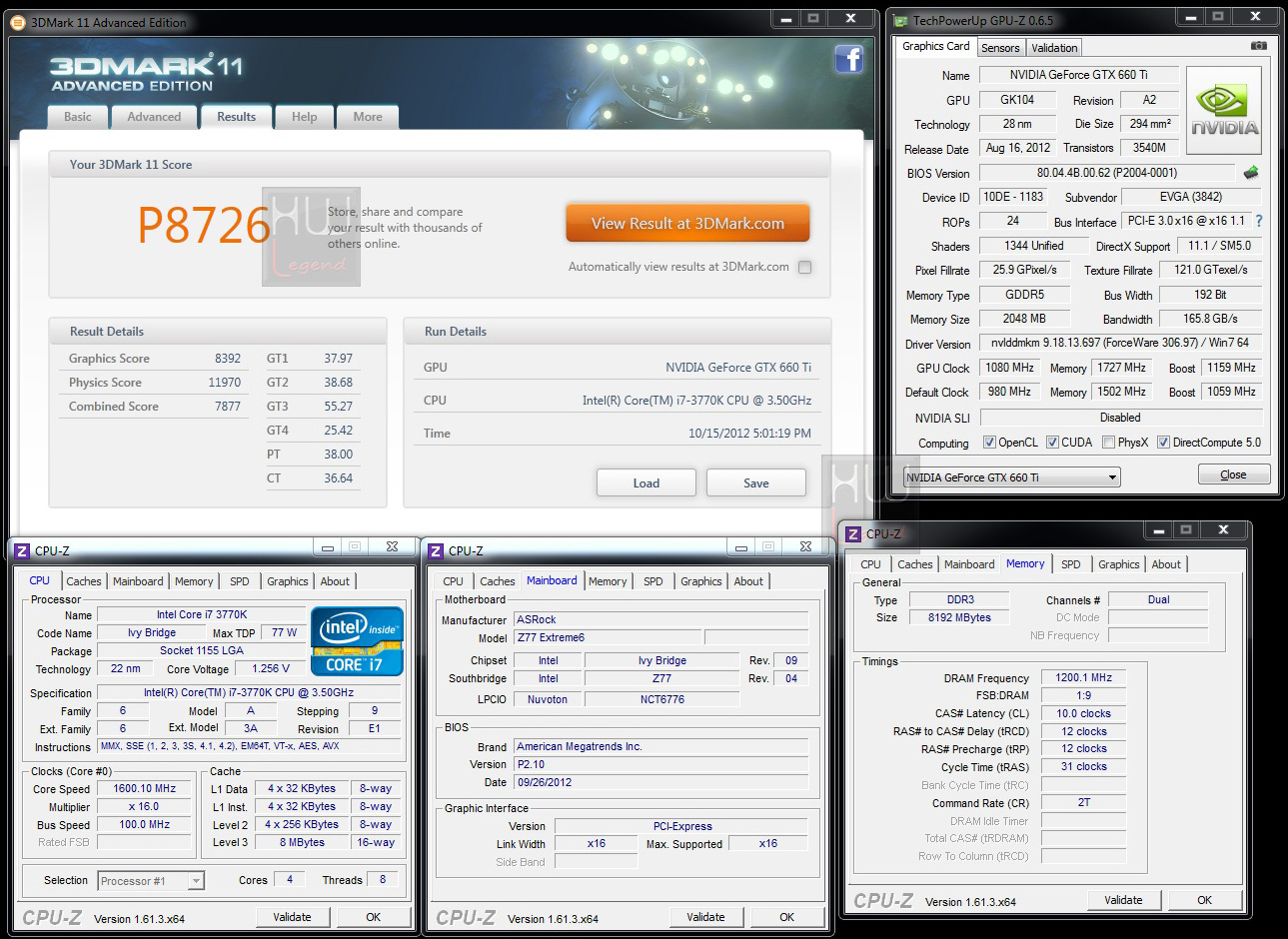The height and width of the screenshot is (939, 1288).
Task: Toggle the OpenCL checkbox in GPU-Z
Action: (x=989, y=443)
